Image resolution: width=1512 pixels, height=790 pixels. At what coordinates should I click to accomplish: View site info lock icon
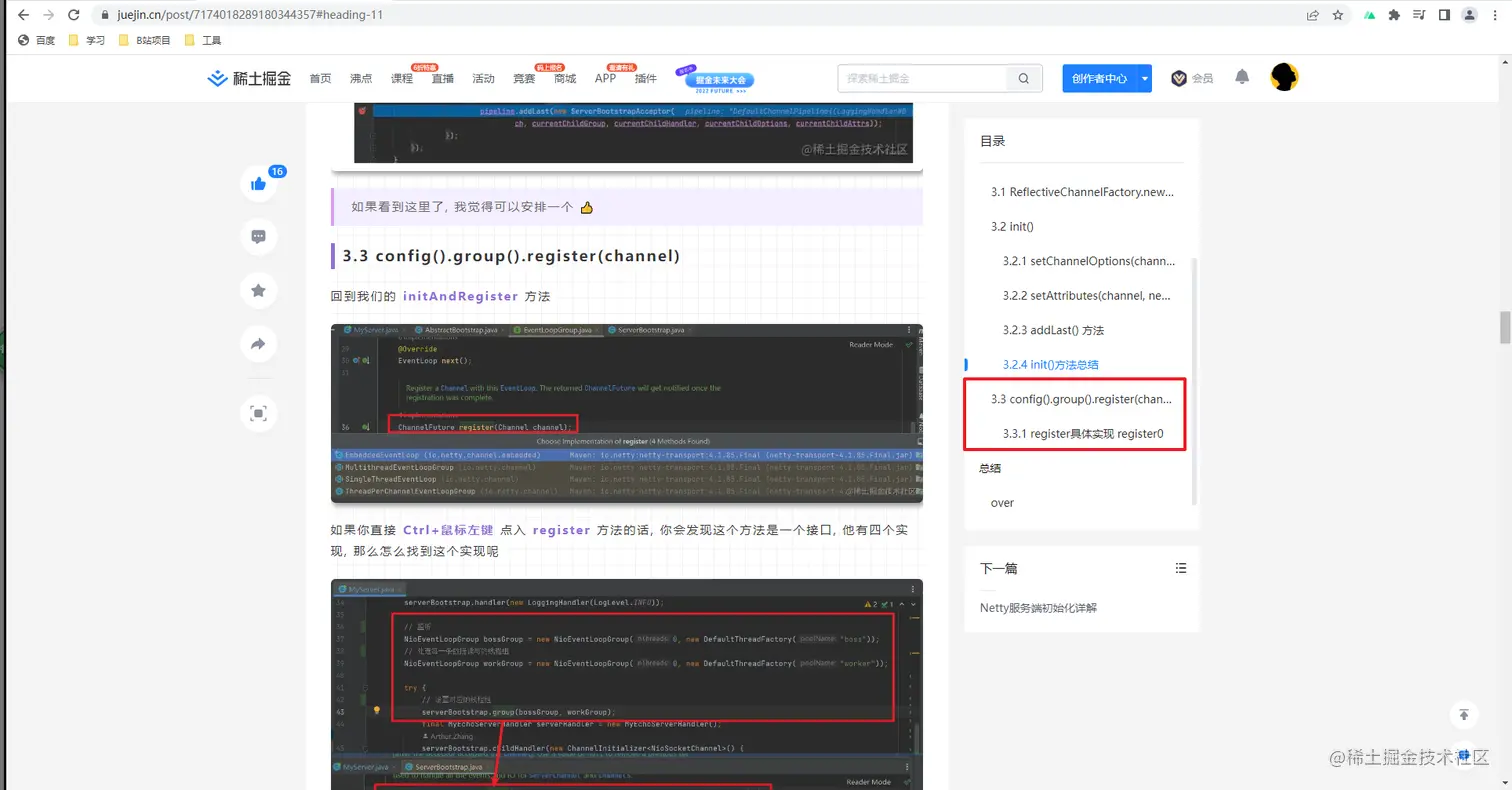coord(104,15)
